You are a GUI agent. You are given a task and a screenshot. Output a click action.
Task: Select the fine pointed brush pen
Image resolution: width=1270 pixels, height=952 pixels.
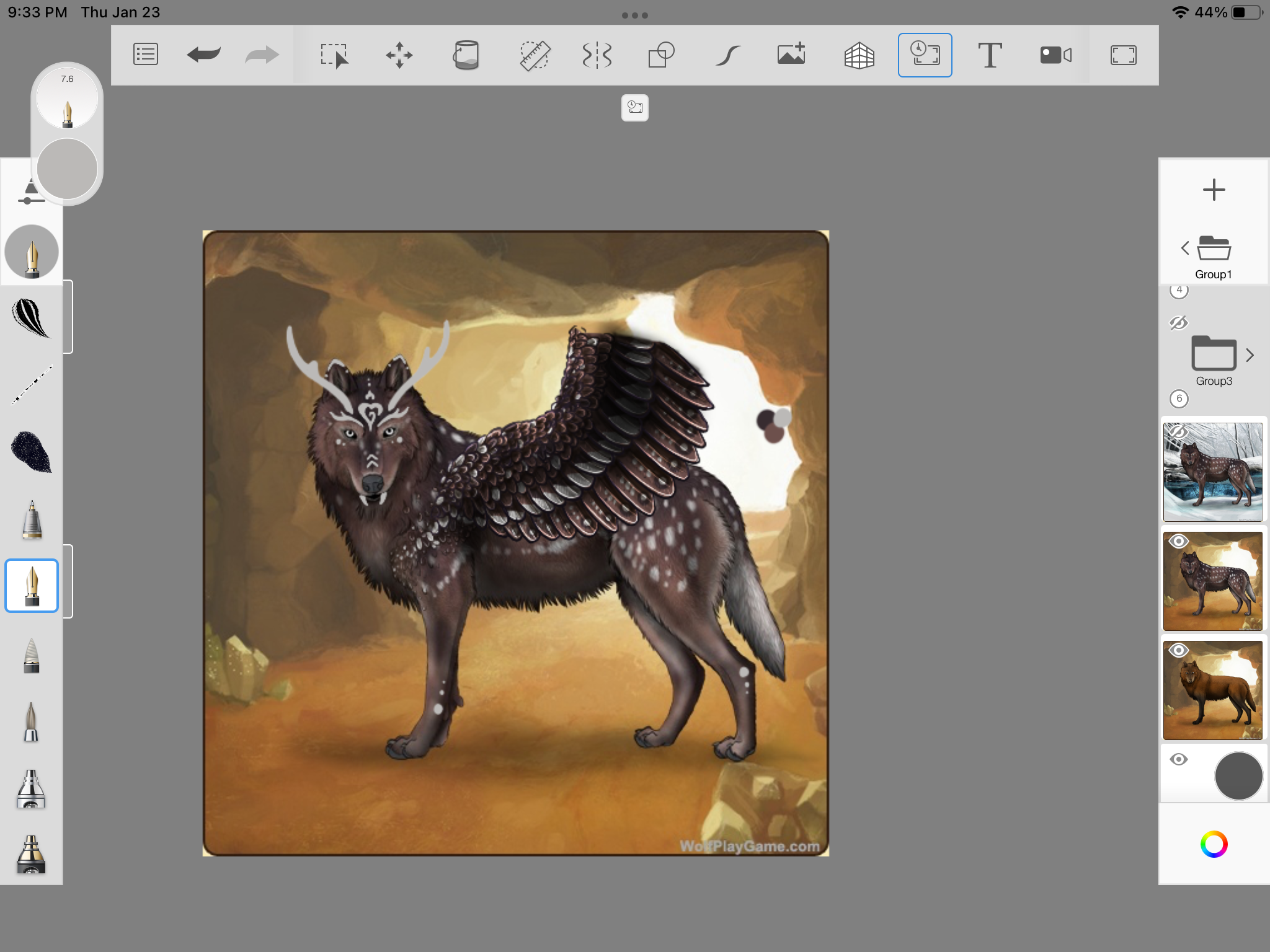31,722
